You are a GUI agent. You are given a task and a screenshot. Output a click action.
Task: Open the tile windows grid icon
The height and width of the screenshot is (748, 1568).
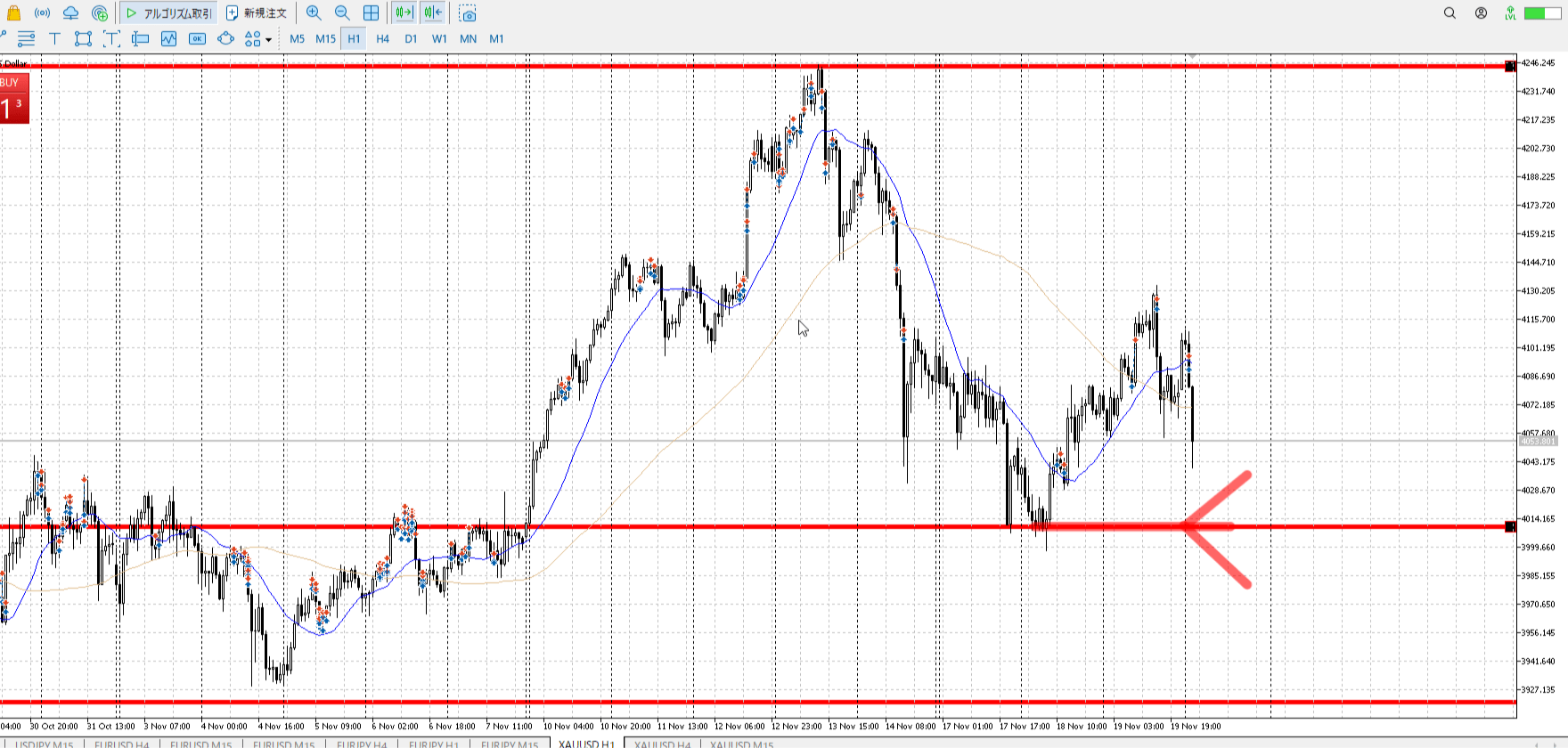pyautogui.click(x=371, y=13)
